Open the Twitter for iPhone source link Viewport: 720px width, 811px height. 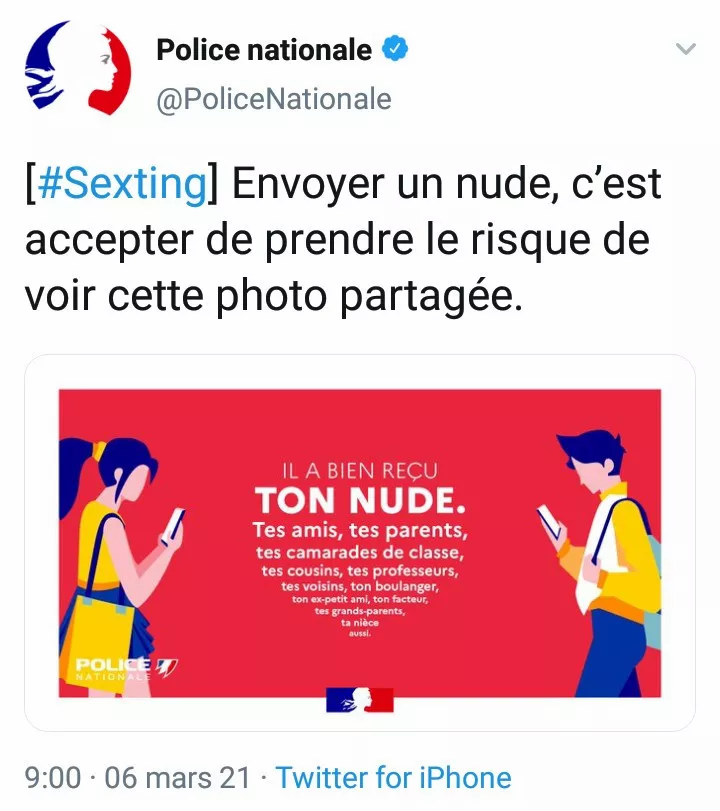coord(394,778)
